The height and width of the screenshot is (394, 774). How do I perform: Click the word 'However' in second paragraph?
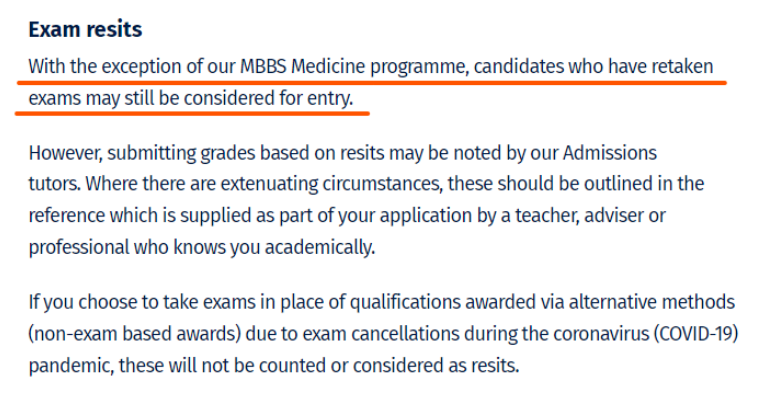tap(64, 153)
